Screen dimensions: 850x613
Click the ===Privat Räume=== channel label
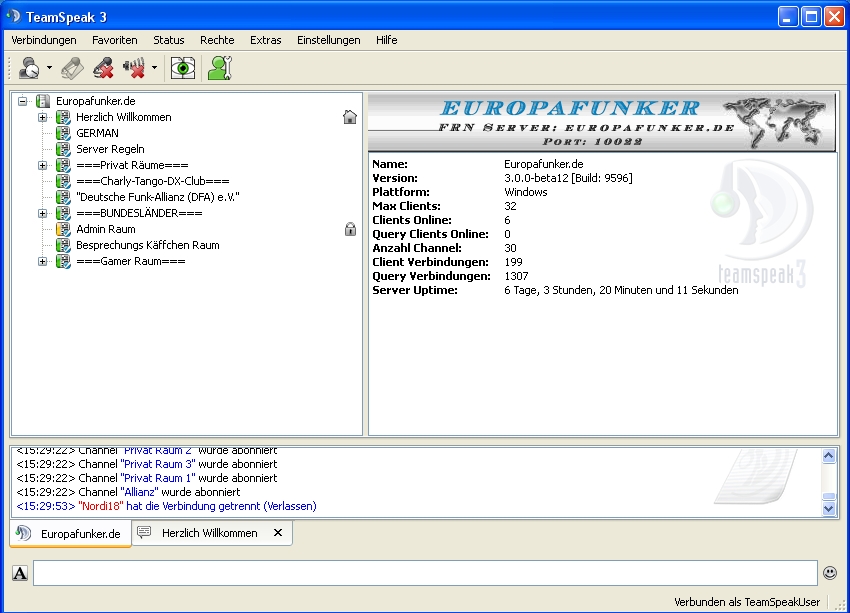(132, 165)
